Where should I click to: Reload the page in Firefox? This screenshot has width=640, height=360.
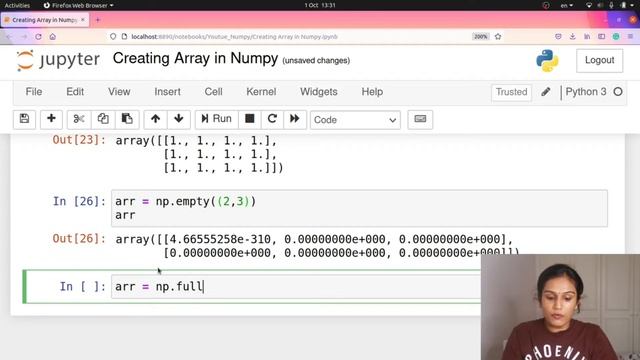pyautogui.click(x=38, y=37)
